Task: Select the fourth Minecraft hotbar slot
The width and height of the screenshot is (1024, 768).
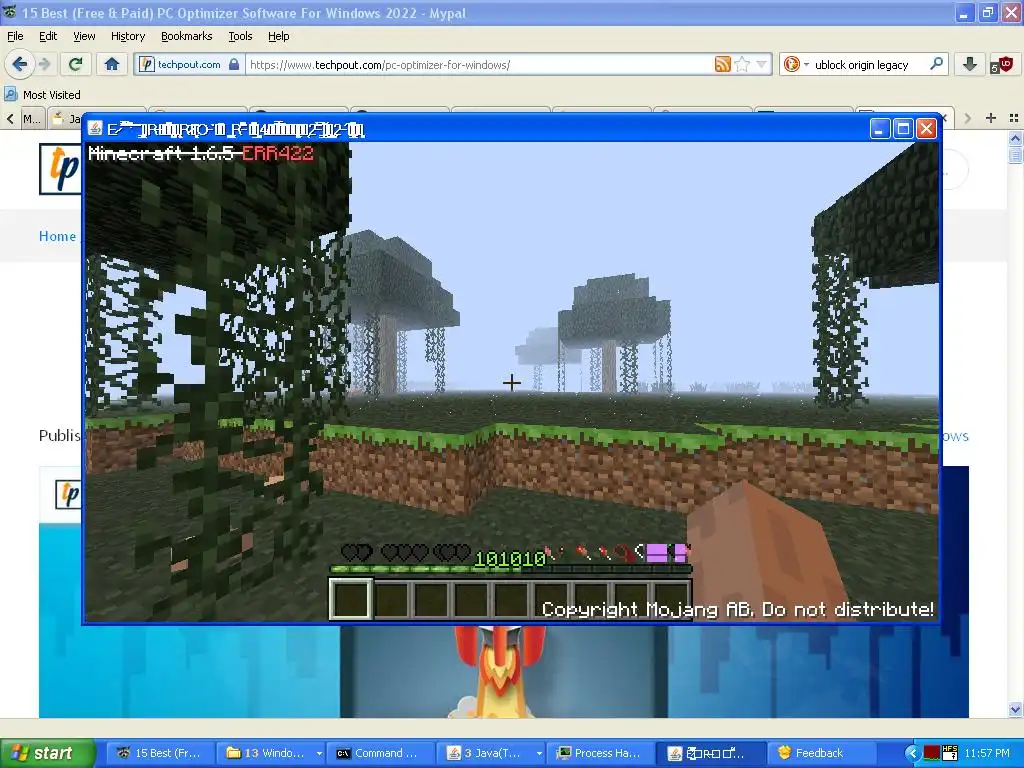Action: 471,599
